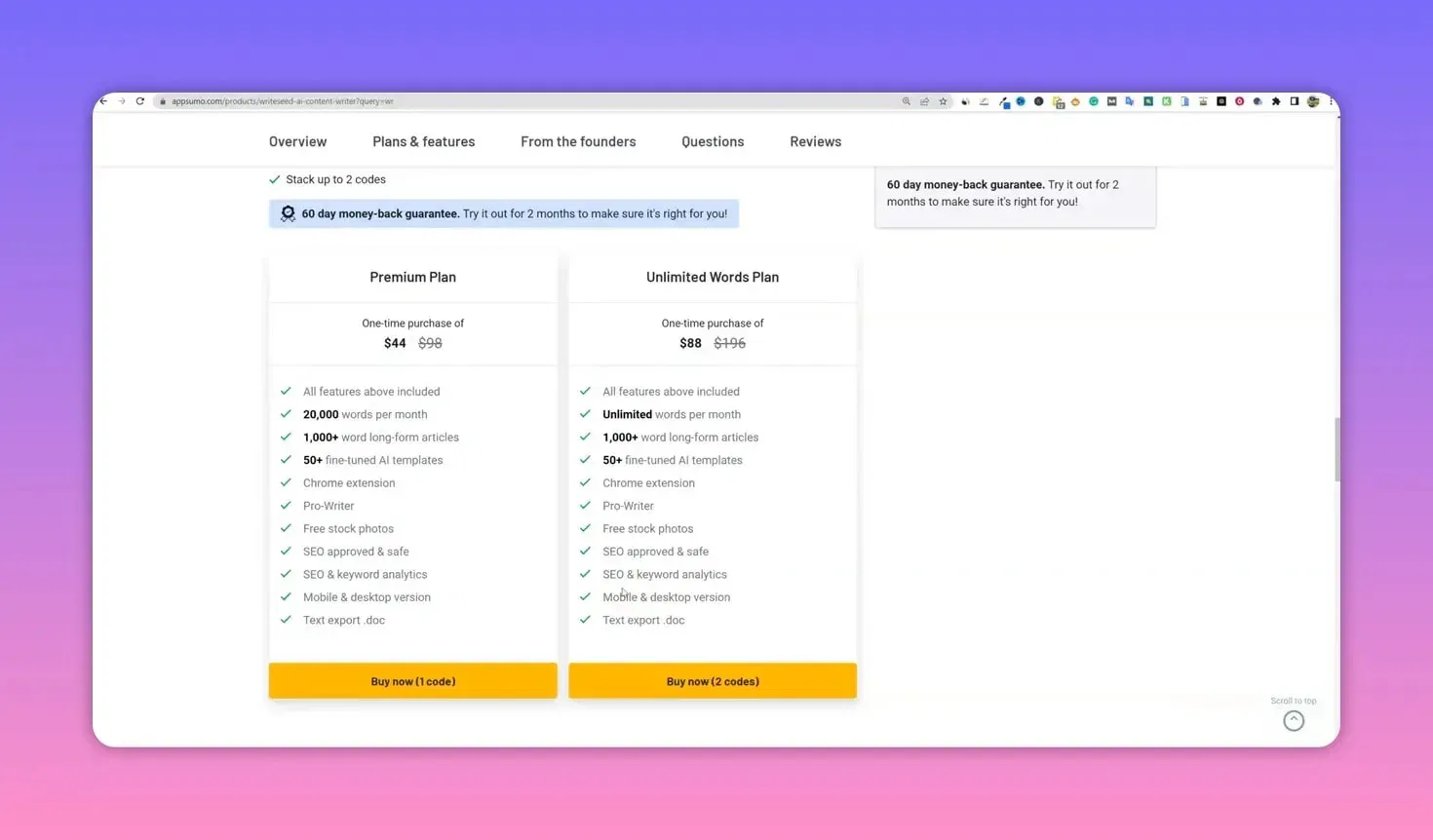
Task: Click "Buy now (2 codes)" for Unlimited Words Plan
Action: click(x=713, y=680)
